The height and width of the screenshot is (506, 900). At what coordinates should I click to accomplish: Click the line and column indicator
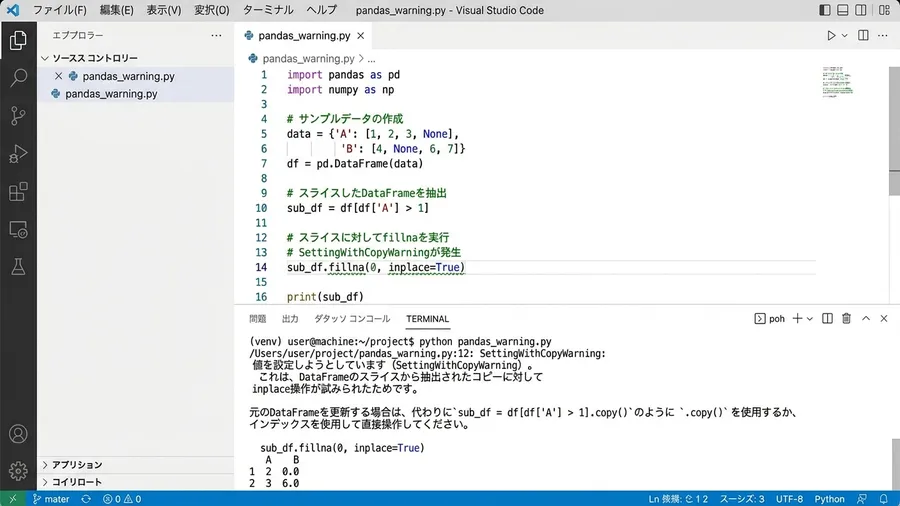[678, 499]
